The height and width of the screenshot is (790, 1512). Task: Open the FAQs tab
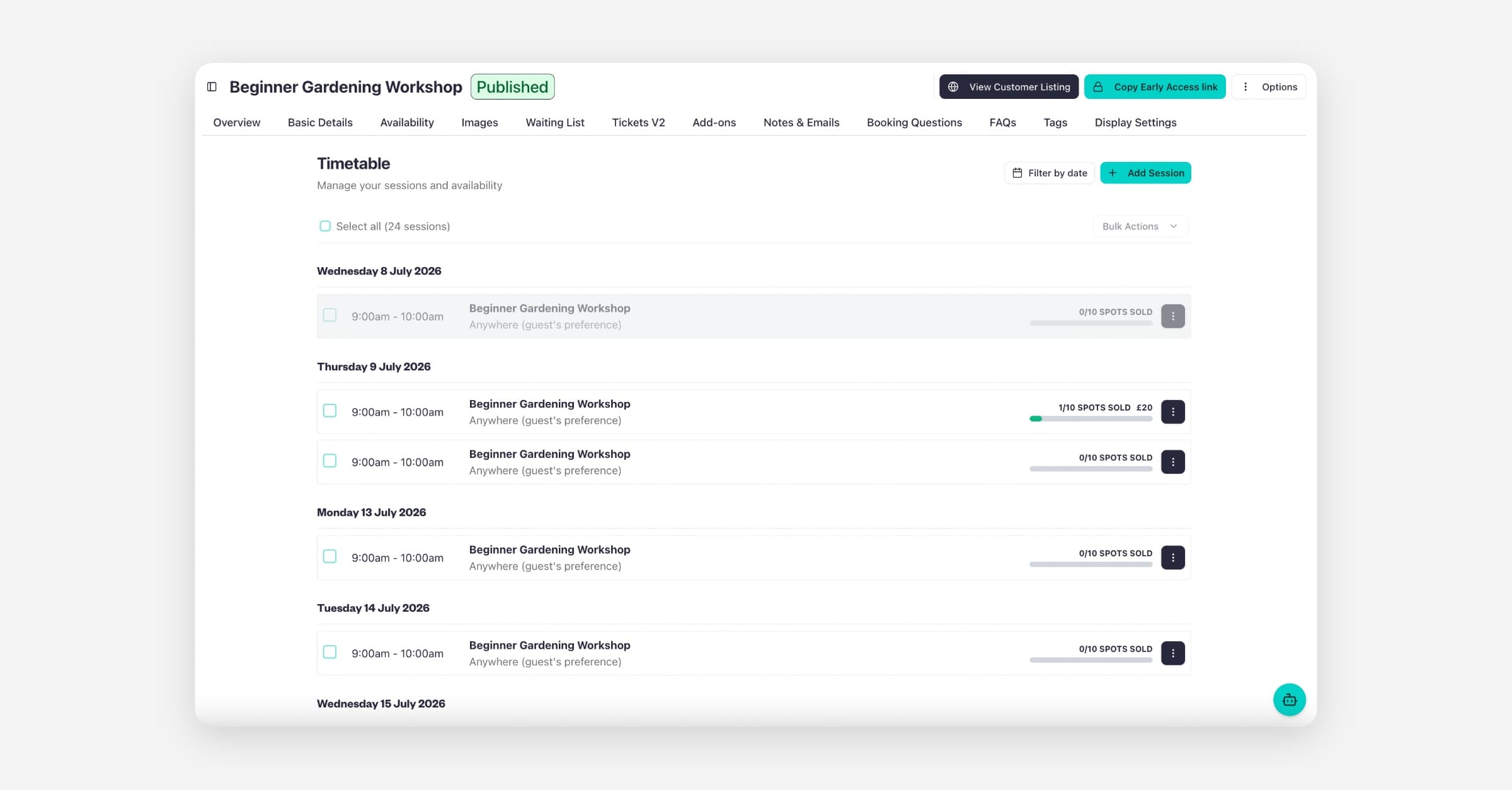point(1002,122)
